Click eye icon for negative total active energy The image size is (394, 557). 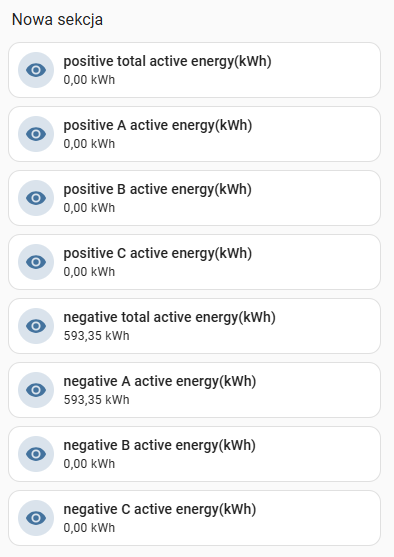click(36, 326)
